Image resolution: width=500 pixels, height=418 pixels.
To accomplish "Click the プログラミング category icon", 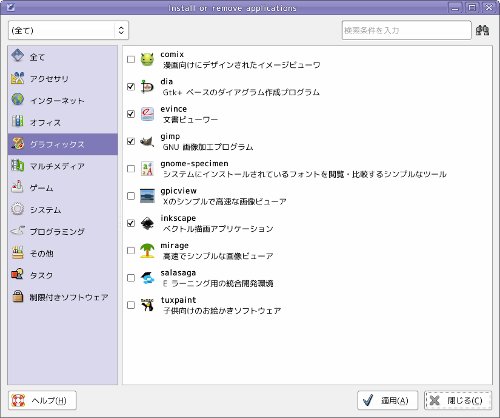I will (17, 231).
